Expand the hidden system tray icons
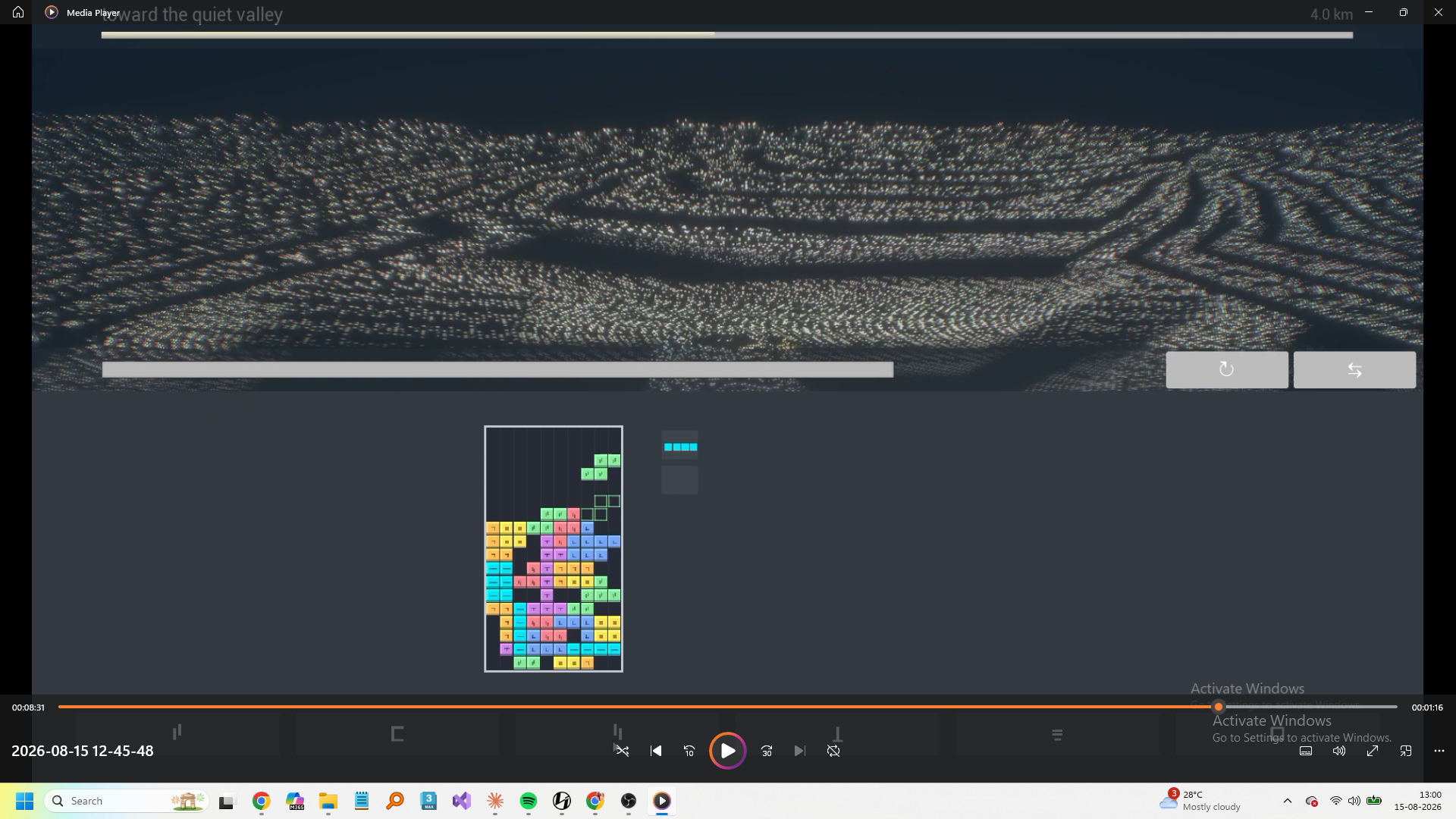1456x819 pixels. pyautogui.click(x=1288, y=801)
